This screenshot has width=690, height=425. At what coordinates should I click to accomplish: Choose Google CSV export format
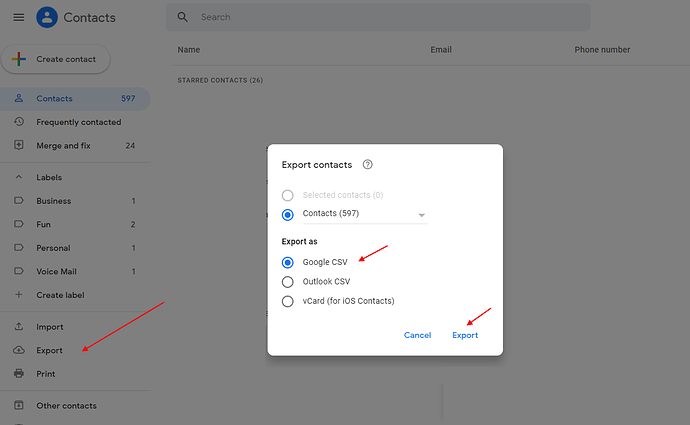pos(287,262)
